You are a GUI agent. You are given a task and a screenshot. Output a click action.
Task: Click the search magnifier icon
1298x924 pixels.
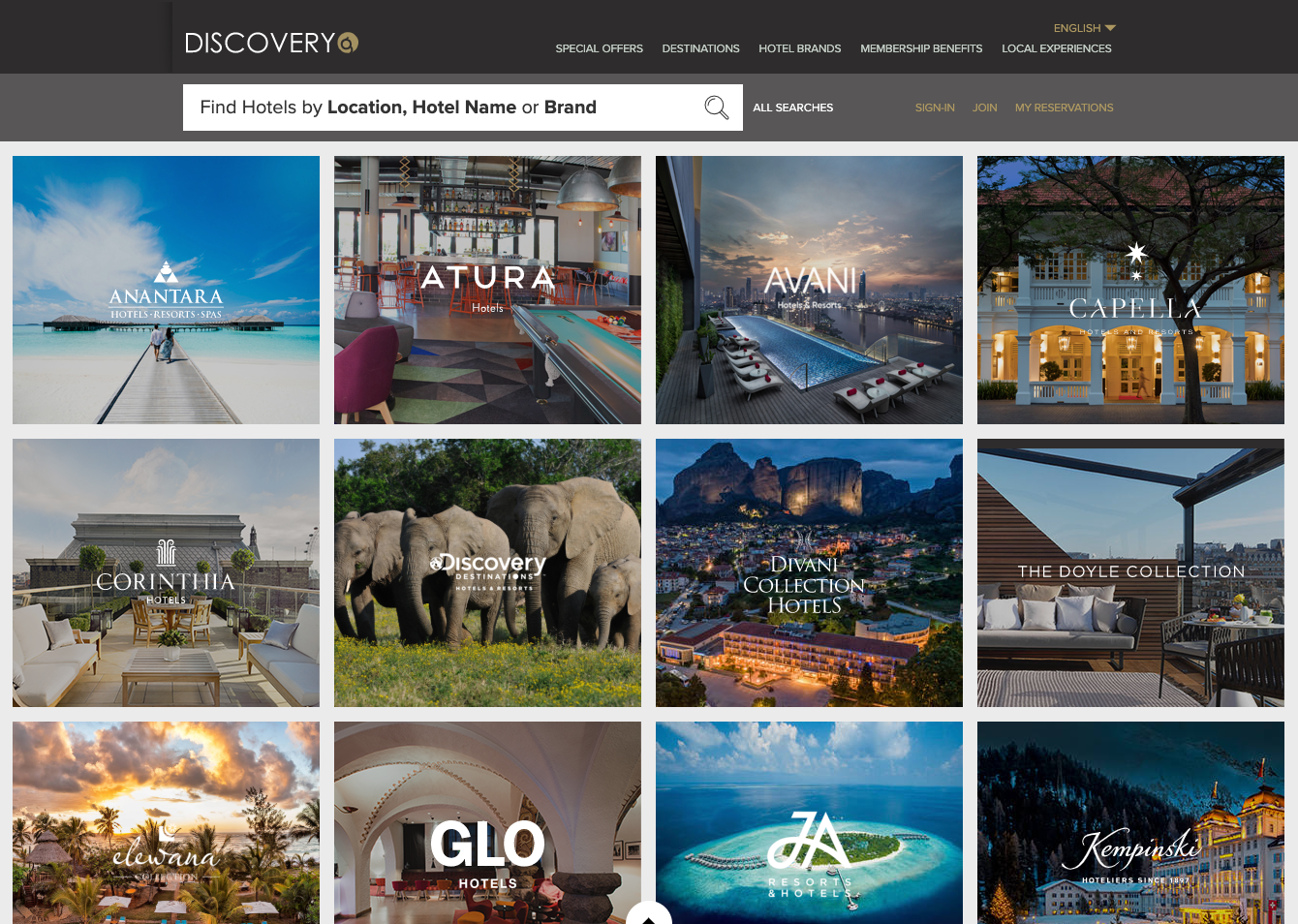click(x=716, y=108)
